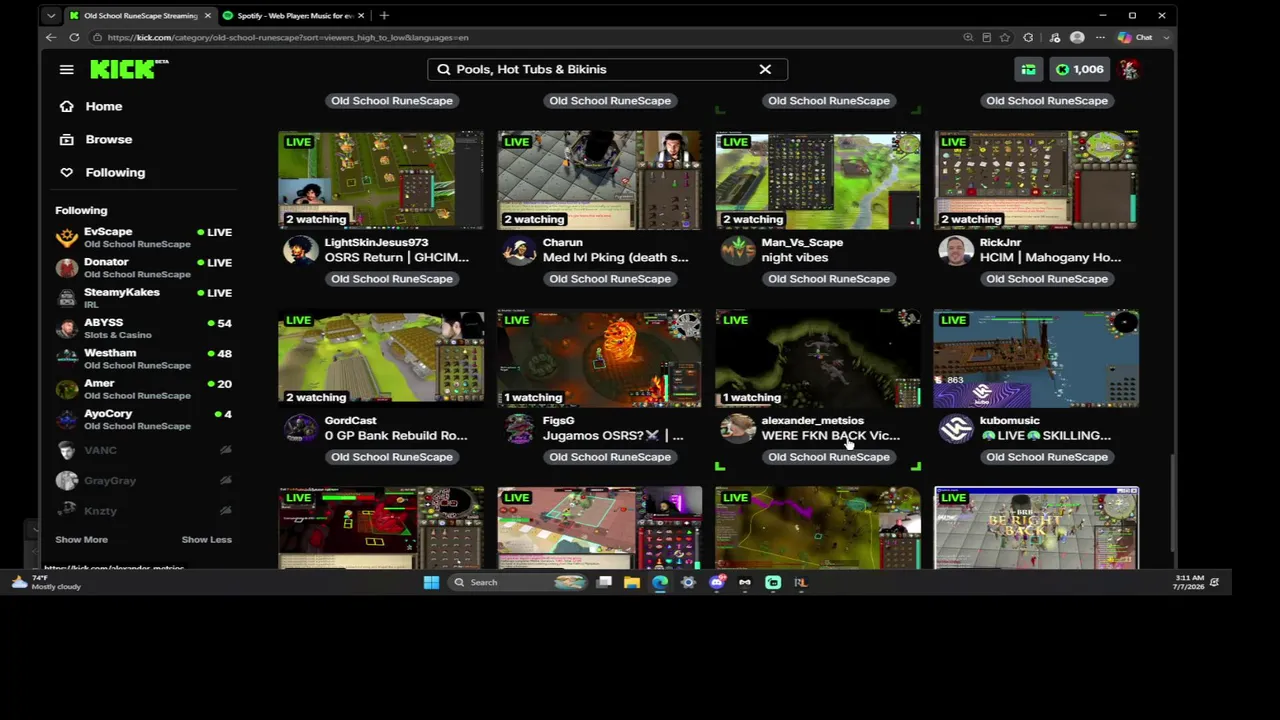Open the 1,006 Kick points balance

pos(1079,69)
